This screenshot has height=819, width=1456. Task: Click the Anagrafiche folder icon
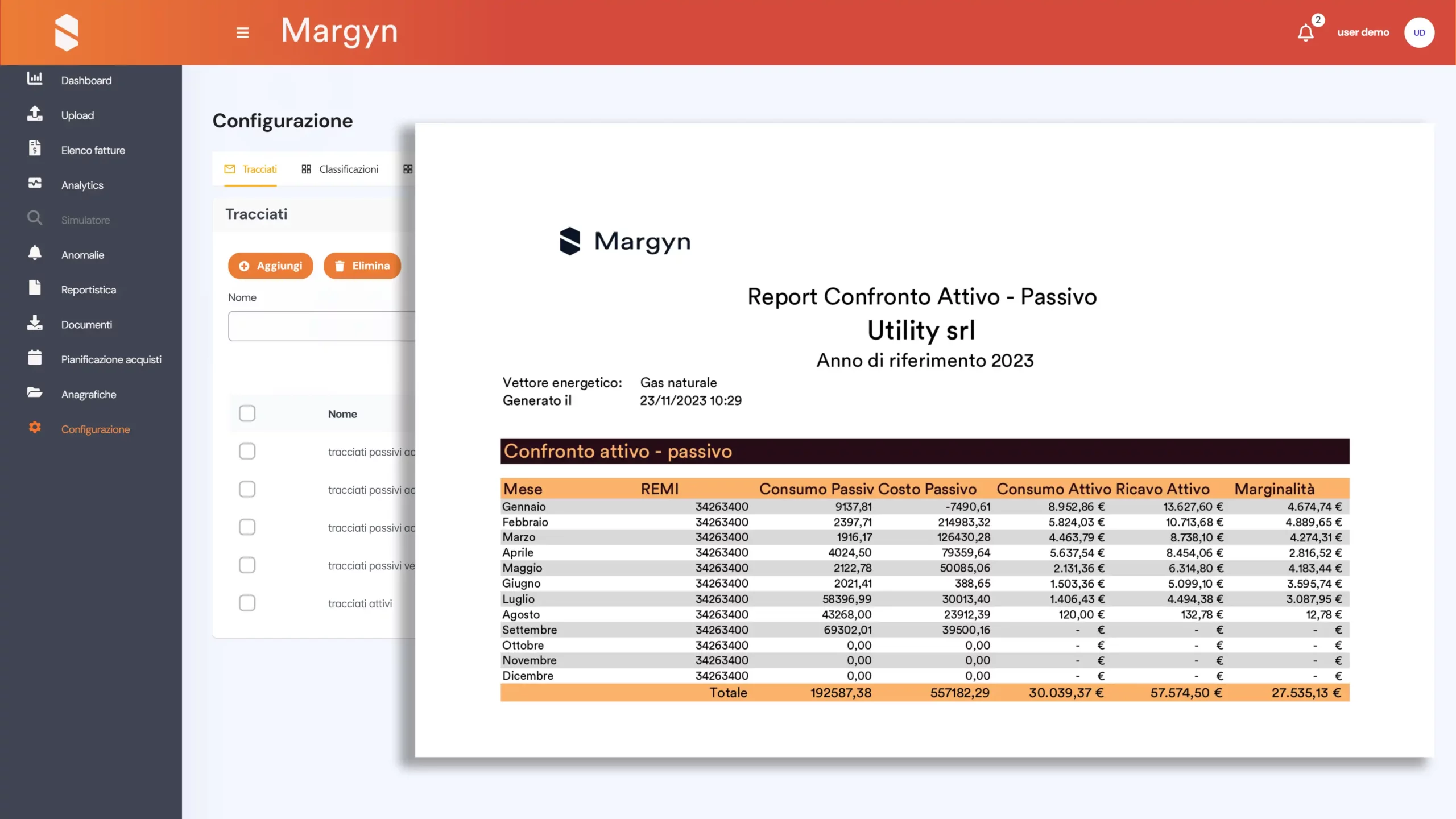point(35,392)
